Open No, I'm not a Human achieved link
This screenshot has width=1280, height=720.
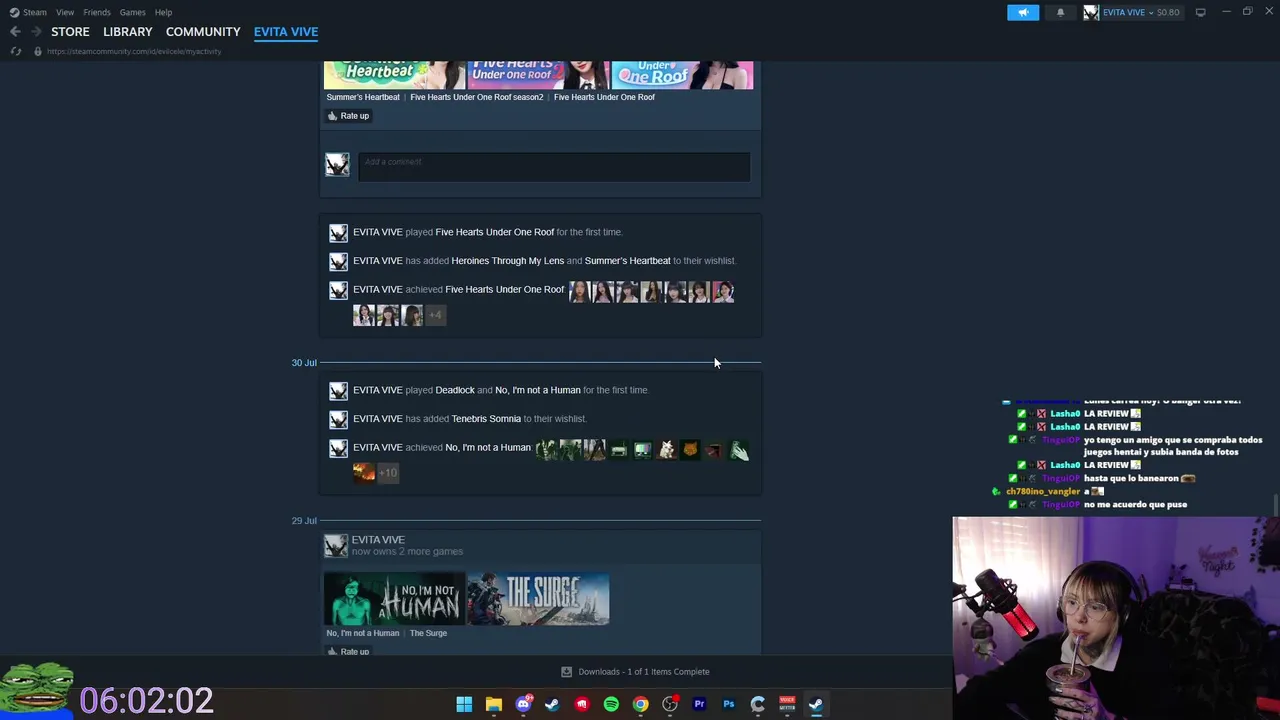click(x=488, y=448)
